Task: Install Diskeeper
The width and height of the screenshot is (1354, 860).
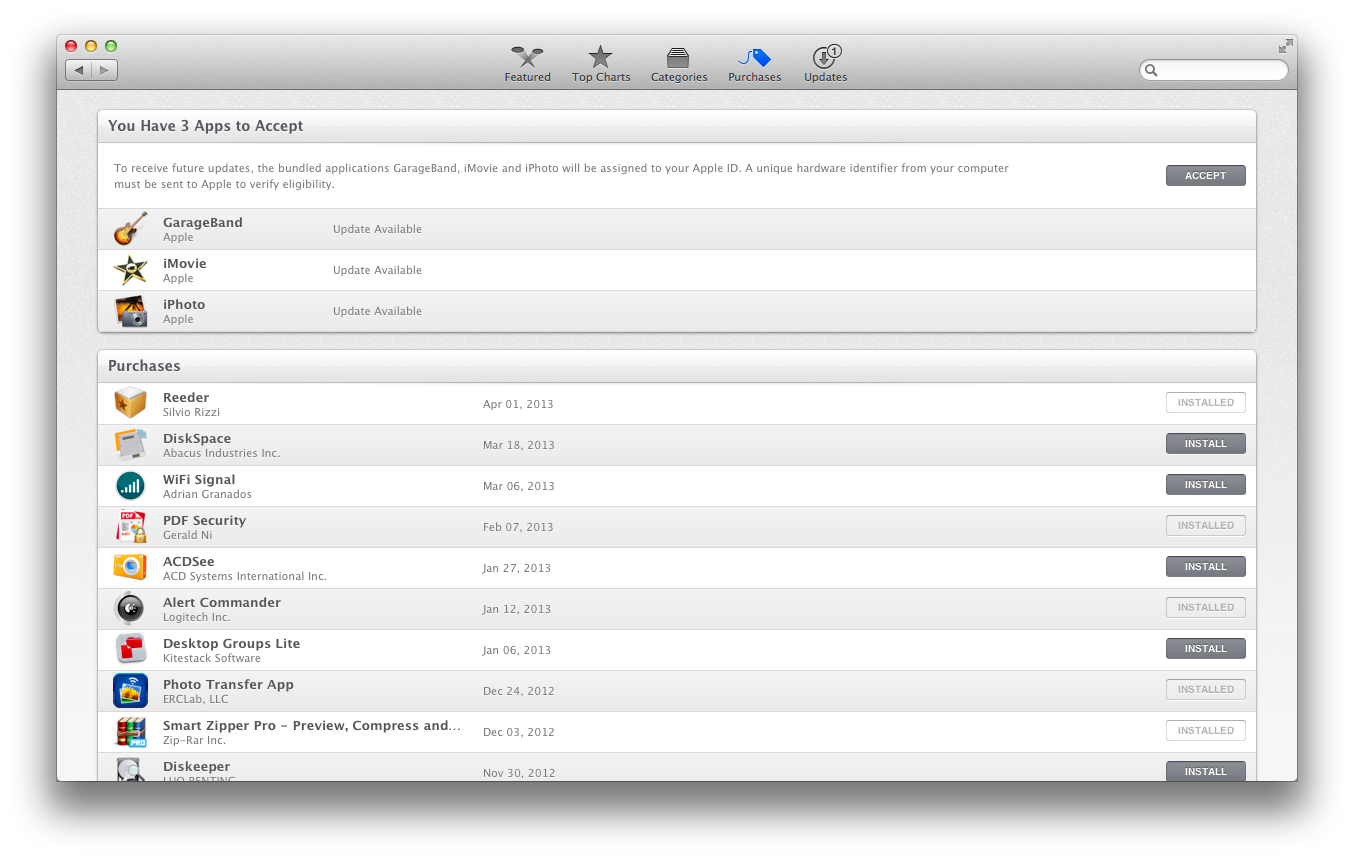Action: 1205,771
